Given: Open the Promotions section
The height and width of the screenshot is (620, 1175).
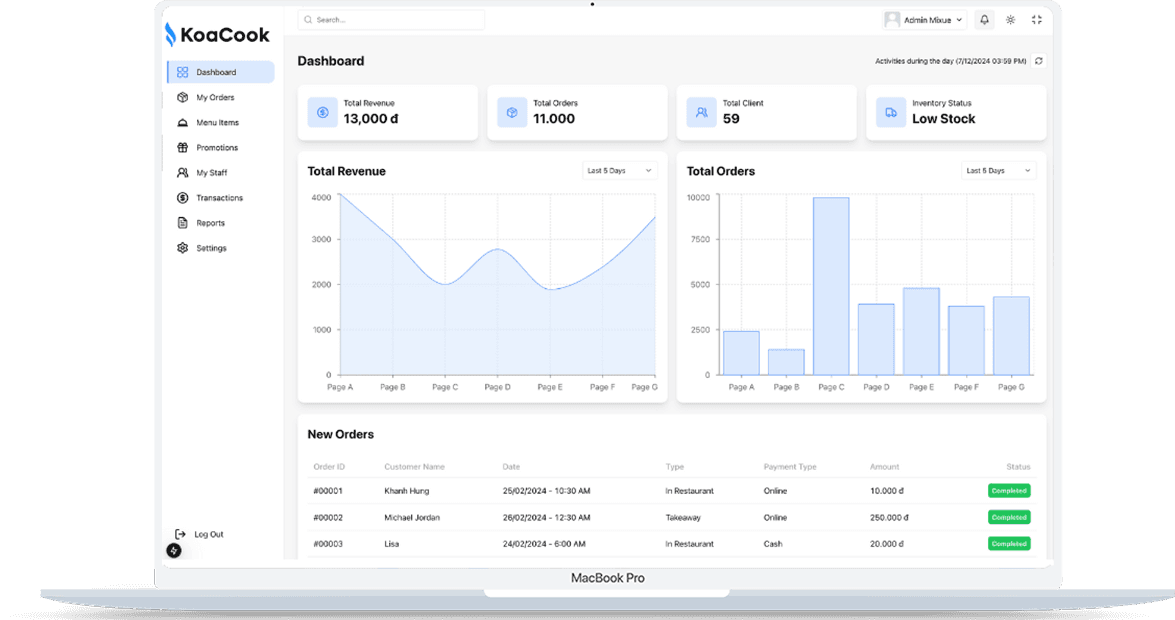Looking at the screenshot, I should pos(216,148).
